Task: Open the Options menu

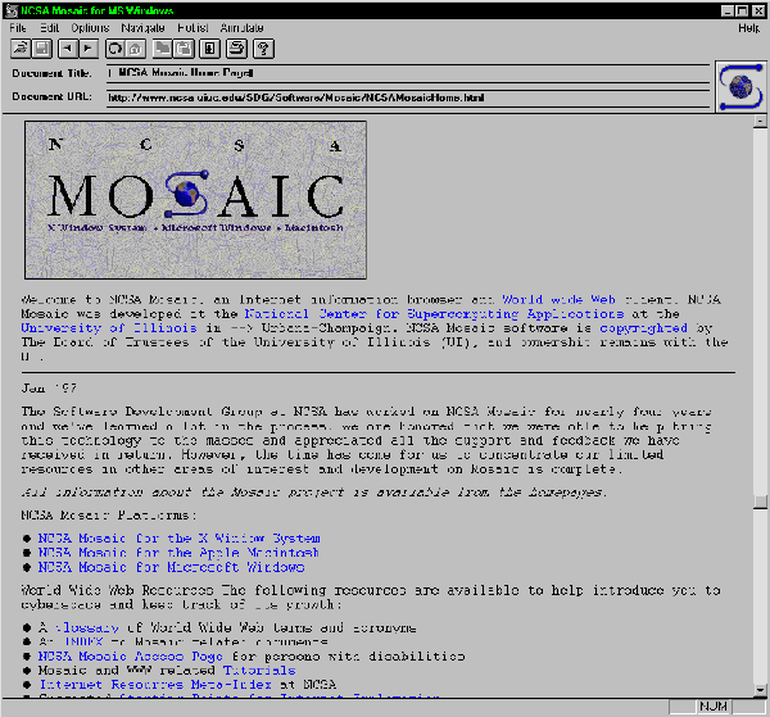Action: click(x=90, y=28)
